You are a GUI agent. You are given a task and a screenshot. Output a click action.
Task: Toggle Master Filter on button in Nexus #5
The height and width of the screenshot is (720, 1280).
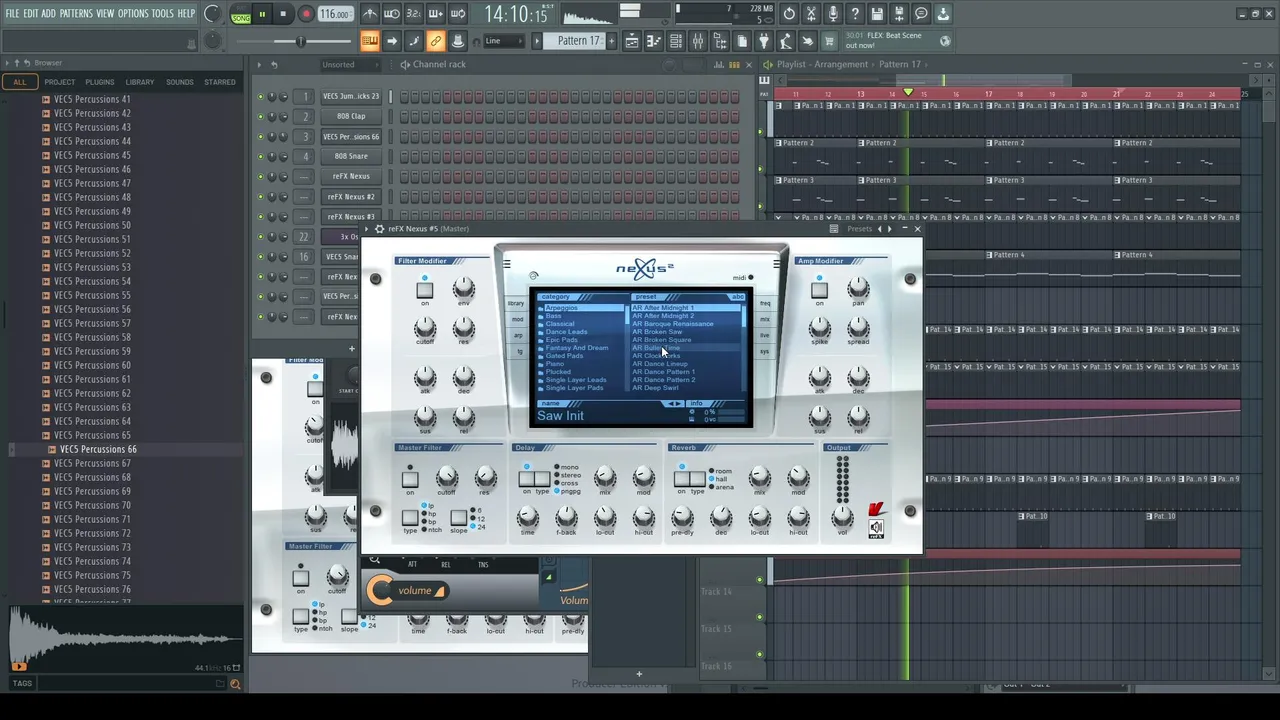coord(409,480)
